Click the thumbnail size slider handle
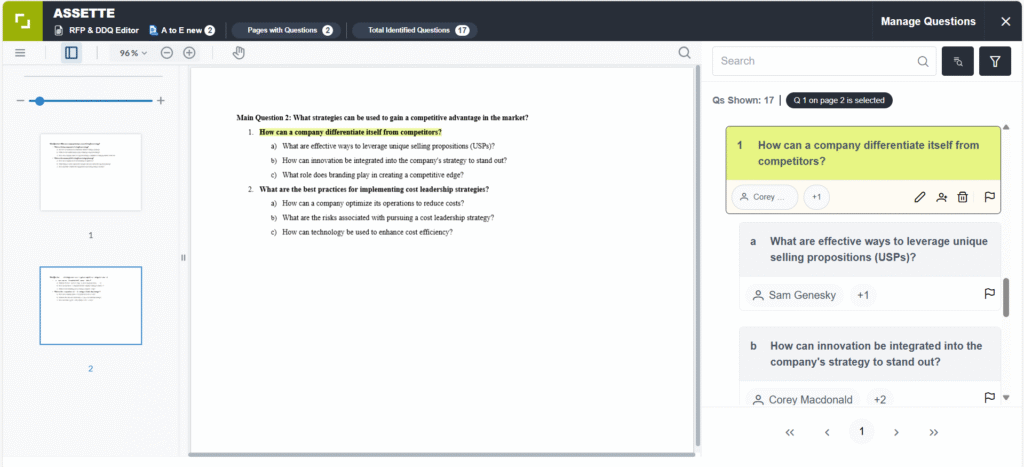The width and height of the screenshot is (1024, 467). pos(40,101)
